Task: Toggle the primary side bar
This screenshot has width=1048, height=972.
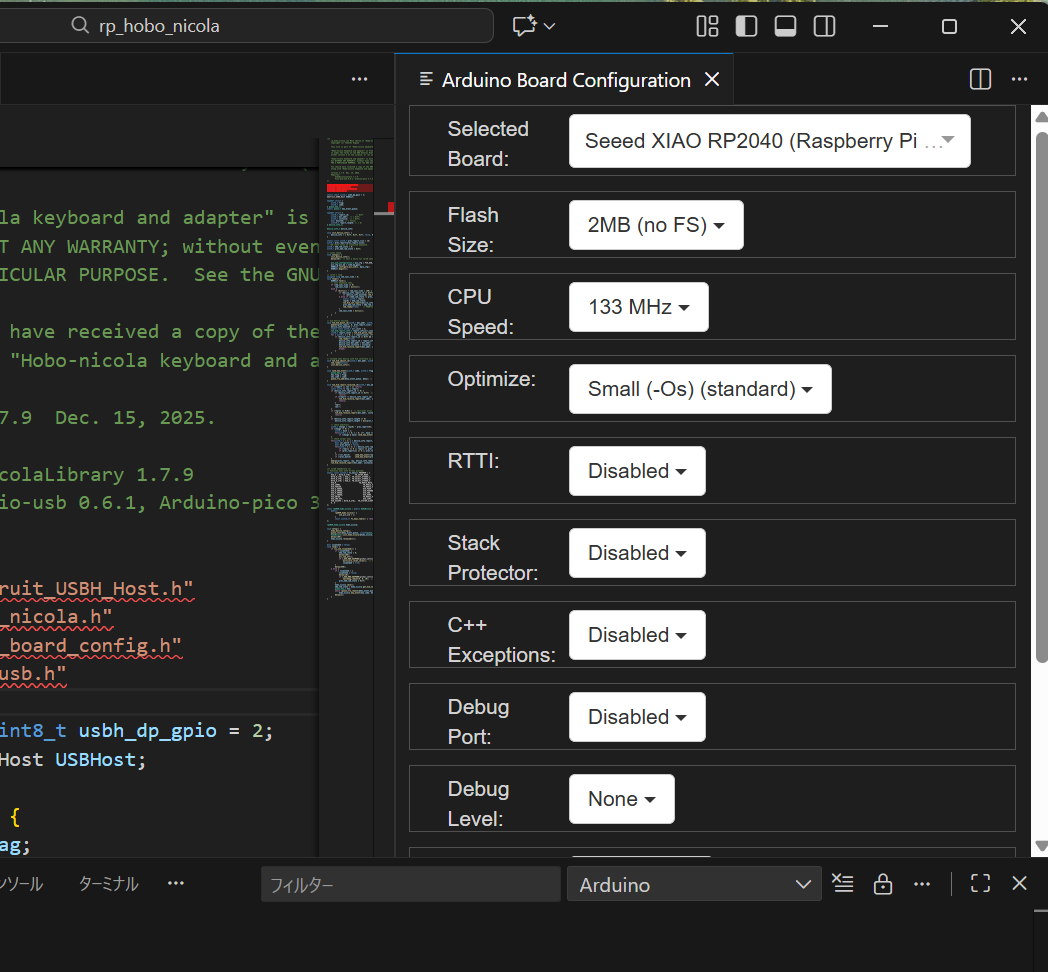Action: click(x=746, y=27)
